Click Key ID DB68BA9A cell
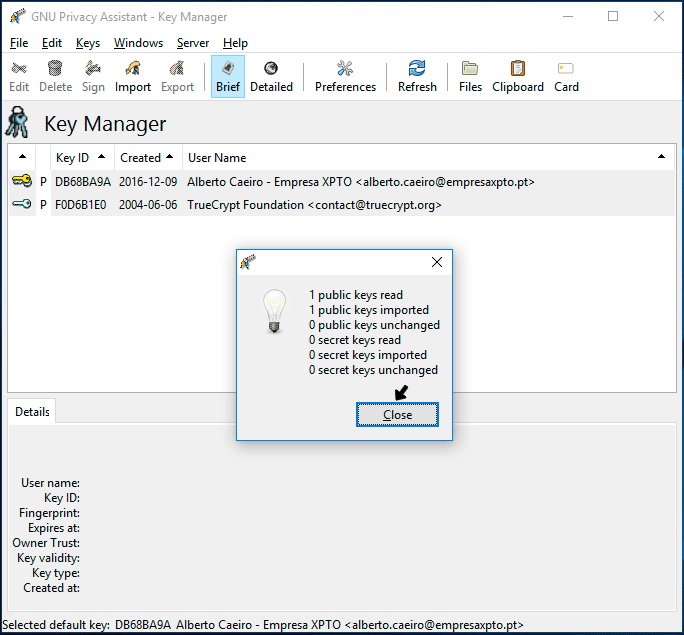This screenshot has height=635, width=684. tap(83, 182)
